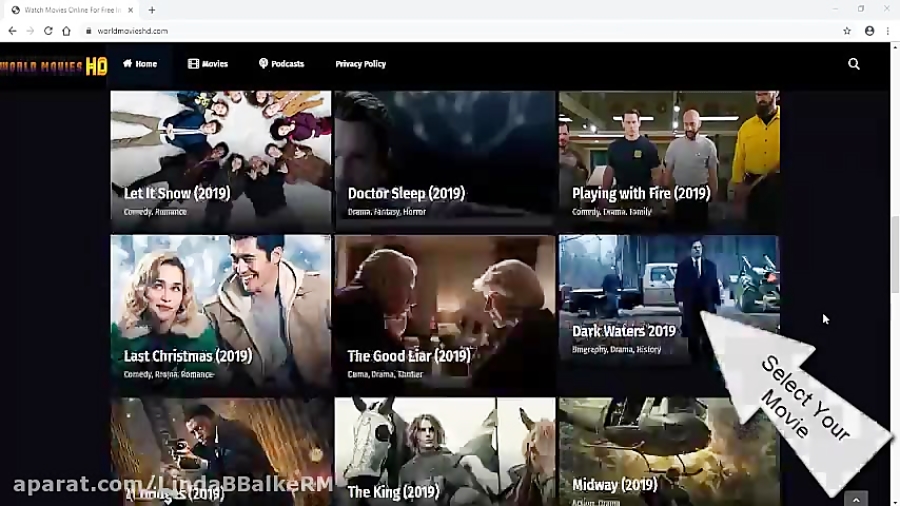This screenshot has width=900, height=506.
Task: Go to the Home menu item
Action: (140, 64)
